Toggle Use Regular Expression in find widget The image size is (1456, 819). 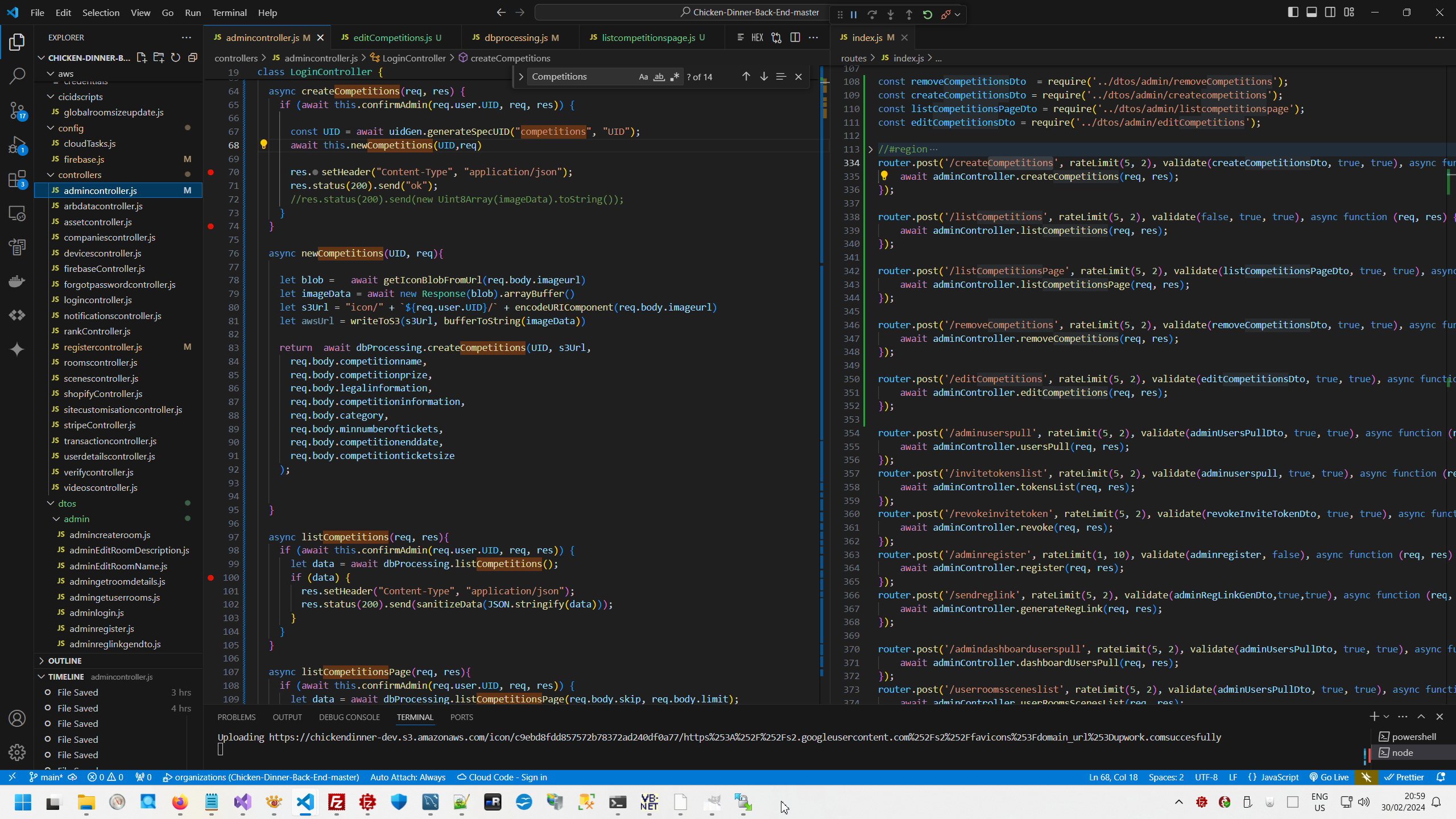pyautogui.click(x=675, y=77)
